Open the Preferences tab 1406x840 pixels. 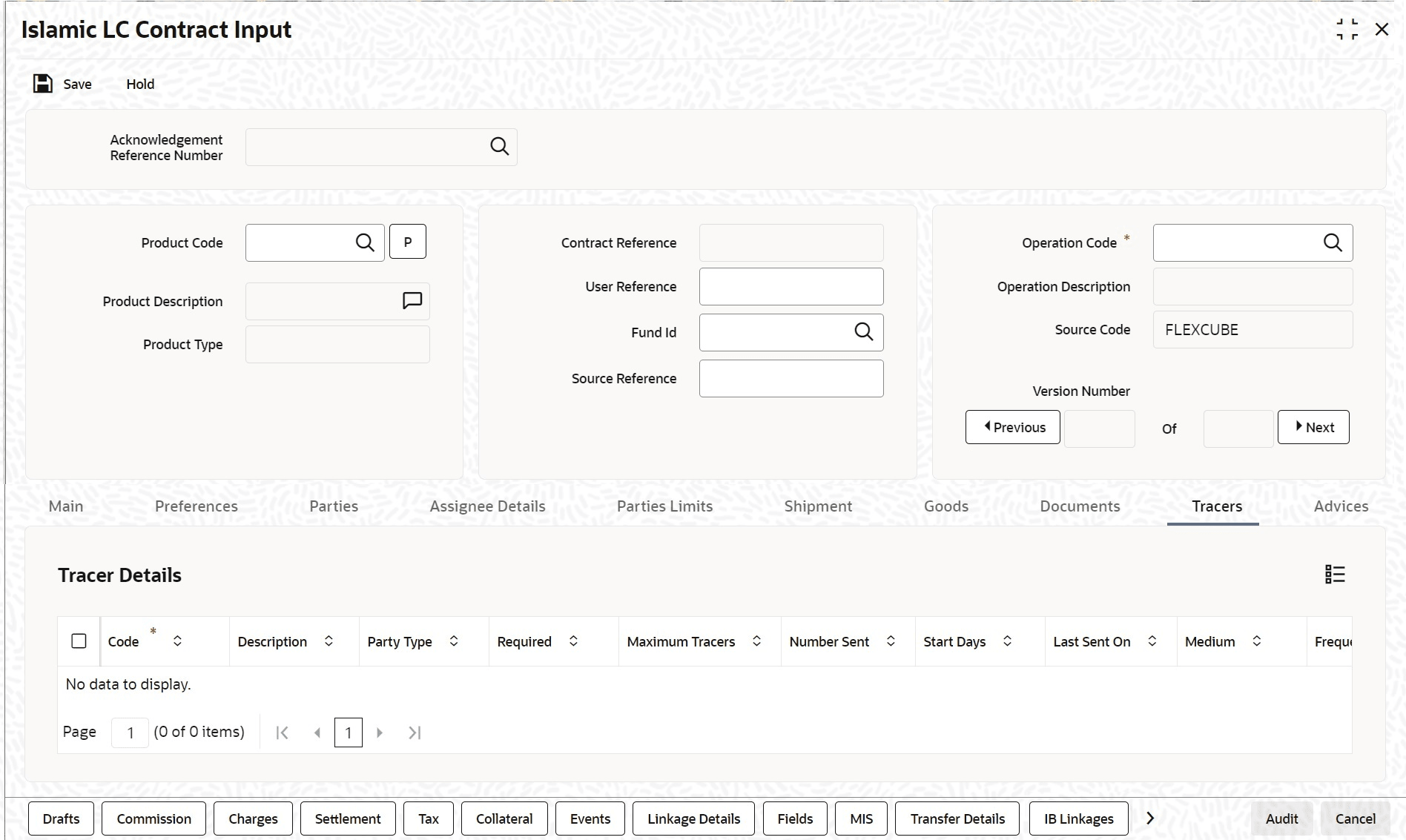click(x=197, y=506)
